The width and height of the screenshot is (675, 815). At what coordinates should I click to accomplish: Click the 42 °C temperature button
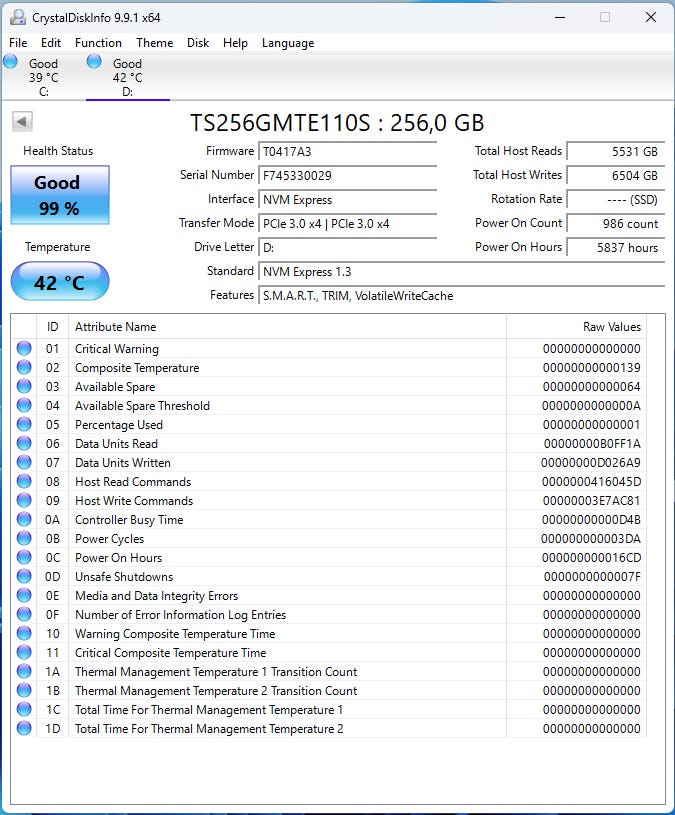(x=60, y=282)
